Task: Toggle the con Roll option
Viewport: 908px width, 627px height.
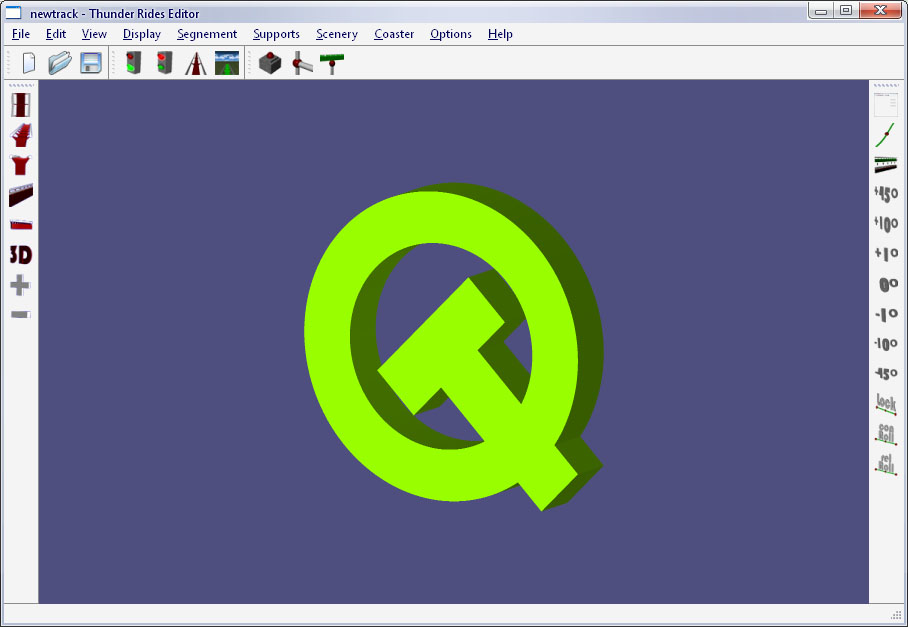Action: [886, 434]
